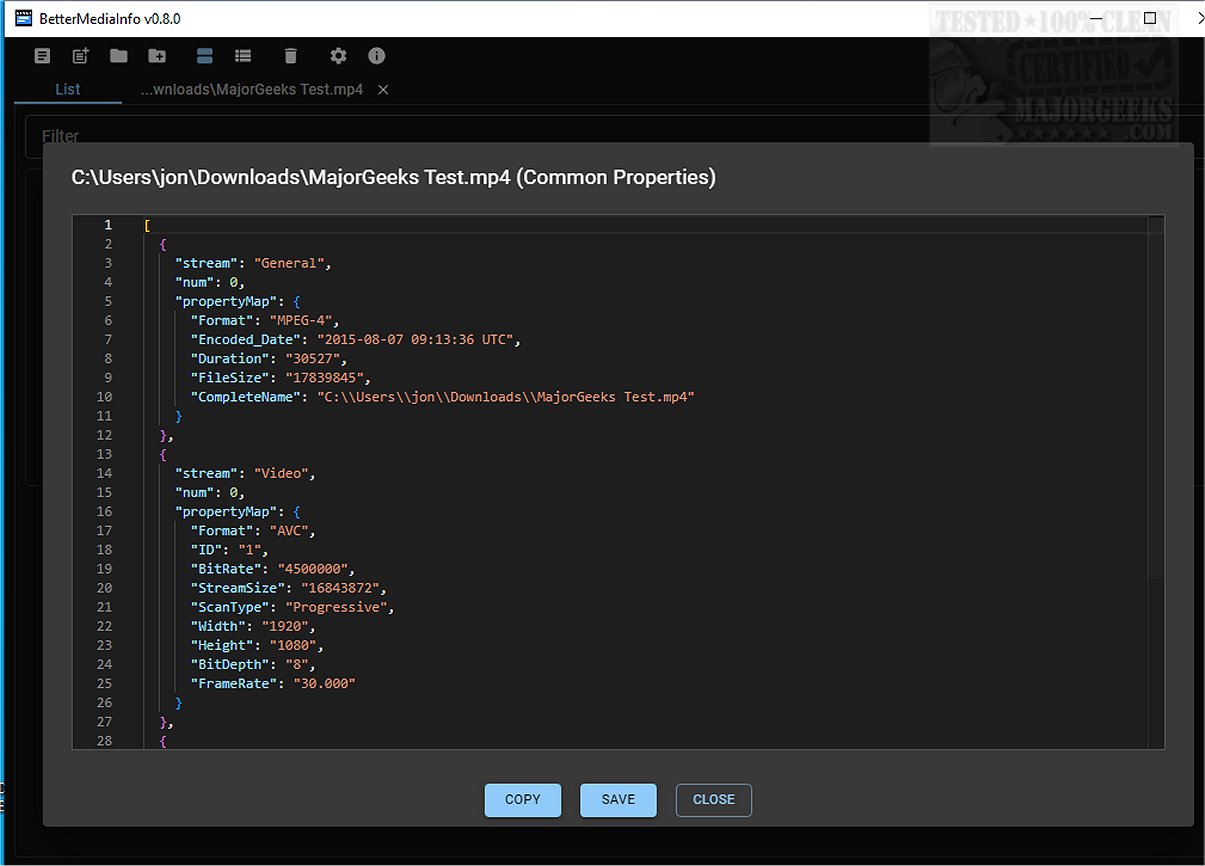Click the JSON viewer vertical scrollbar

point(1157,400)
